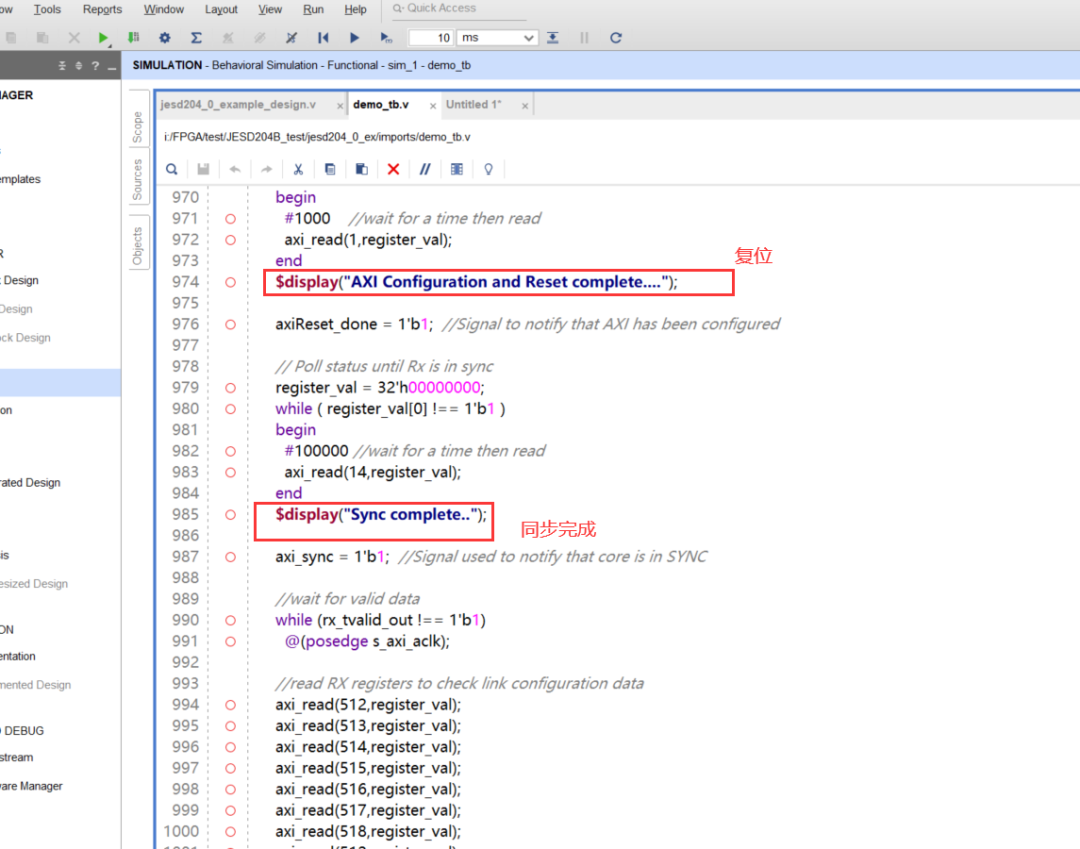This screenshot has height=849, width=1080.
Task: Switch to the Untitled 1 tab
Action: point(474,105)
